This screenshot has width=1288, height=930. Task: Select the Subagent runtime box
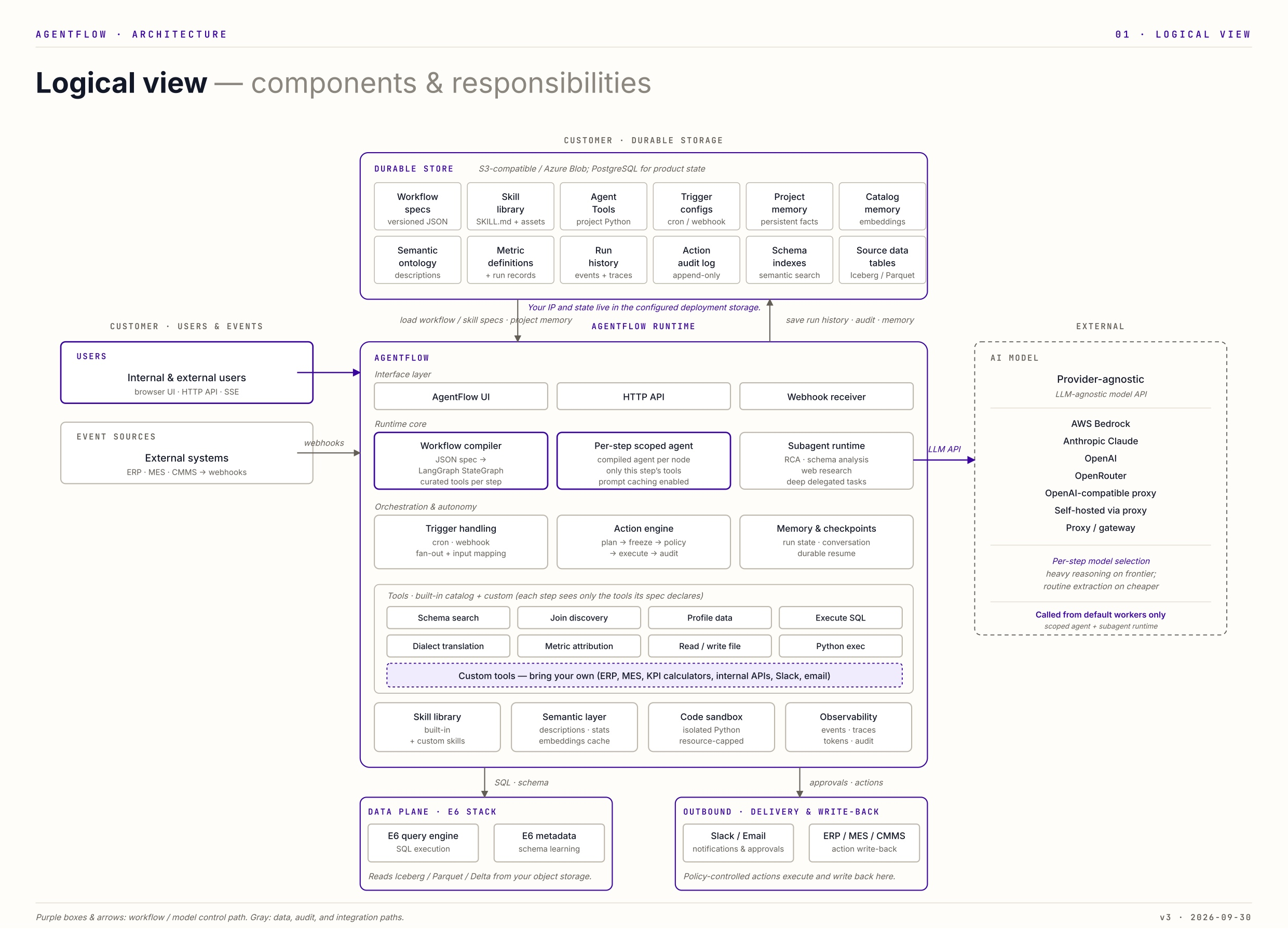pos(826,461)
